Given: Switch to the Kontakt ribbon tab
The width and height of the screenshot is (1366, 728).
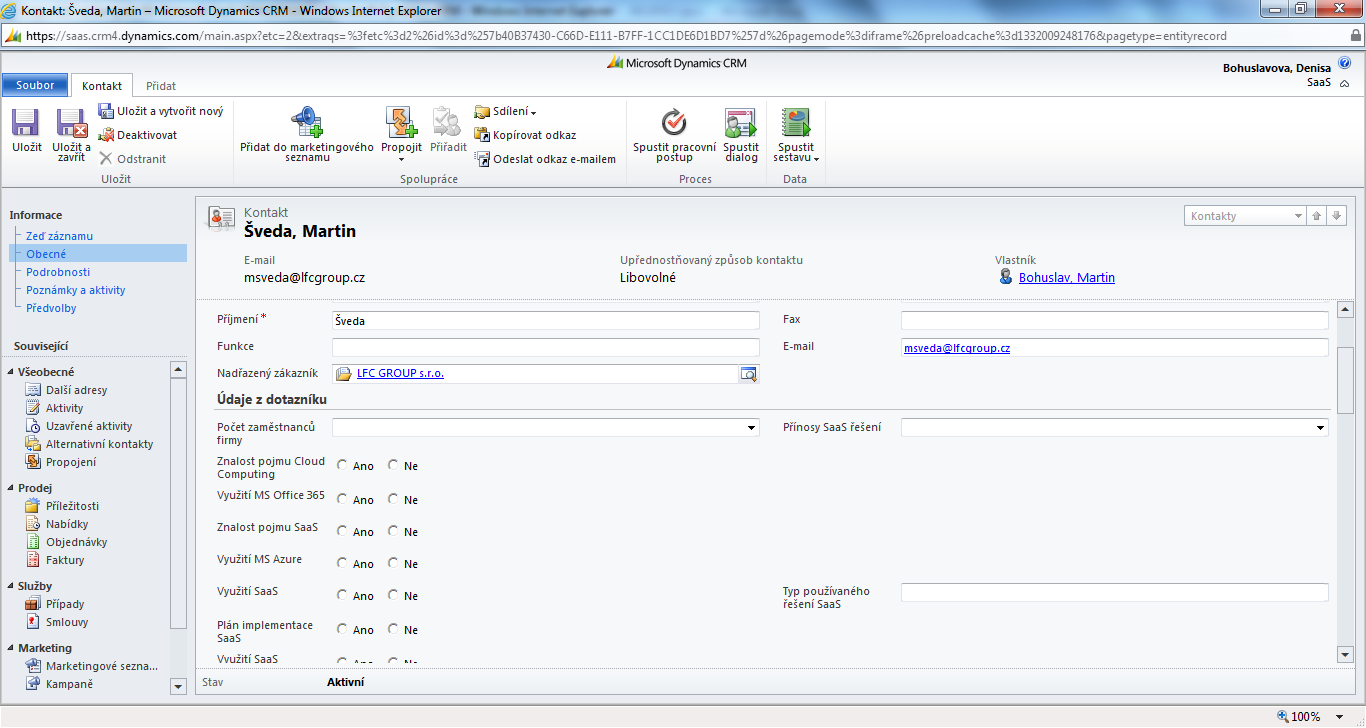Looking at the screenshot, I should click(x=102, y=86).
